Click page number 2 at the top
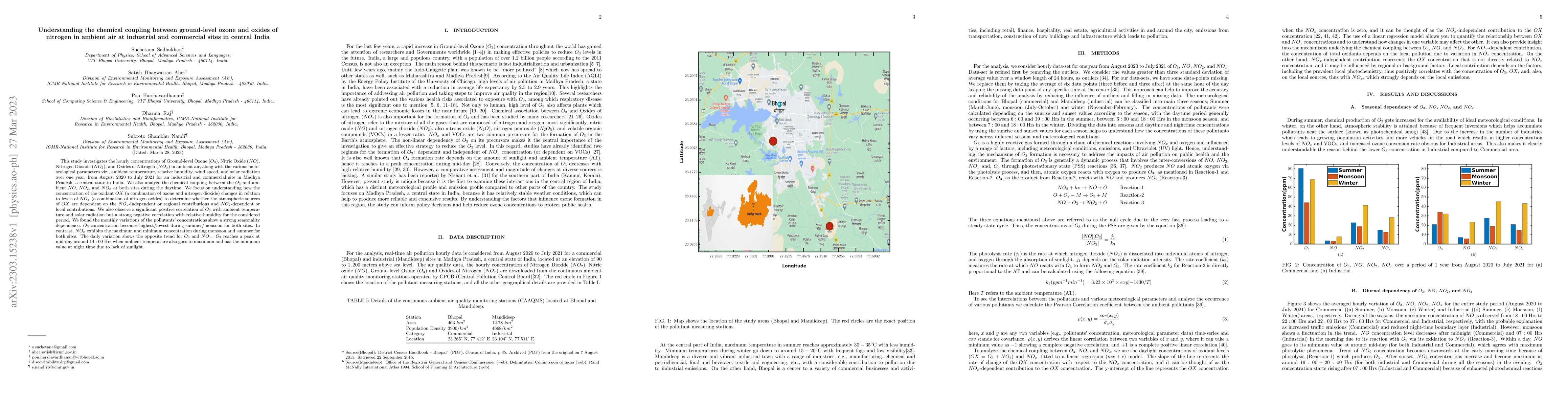This screenshot has height=406, width=1568. [600, 17]
